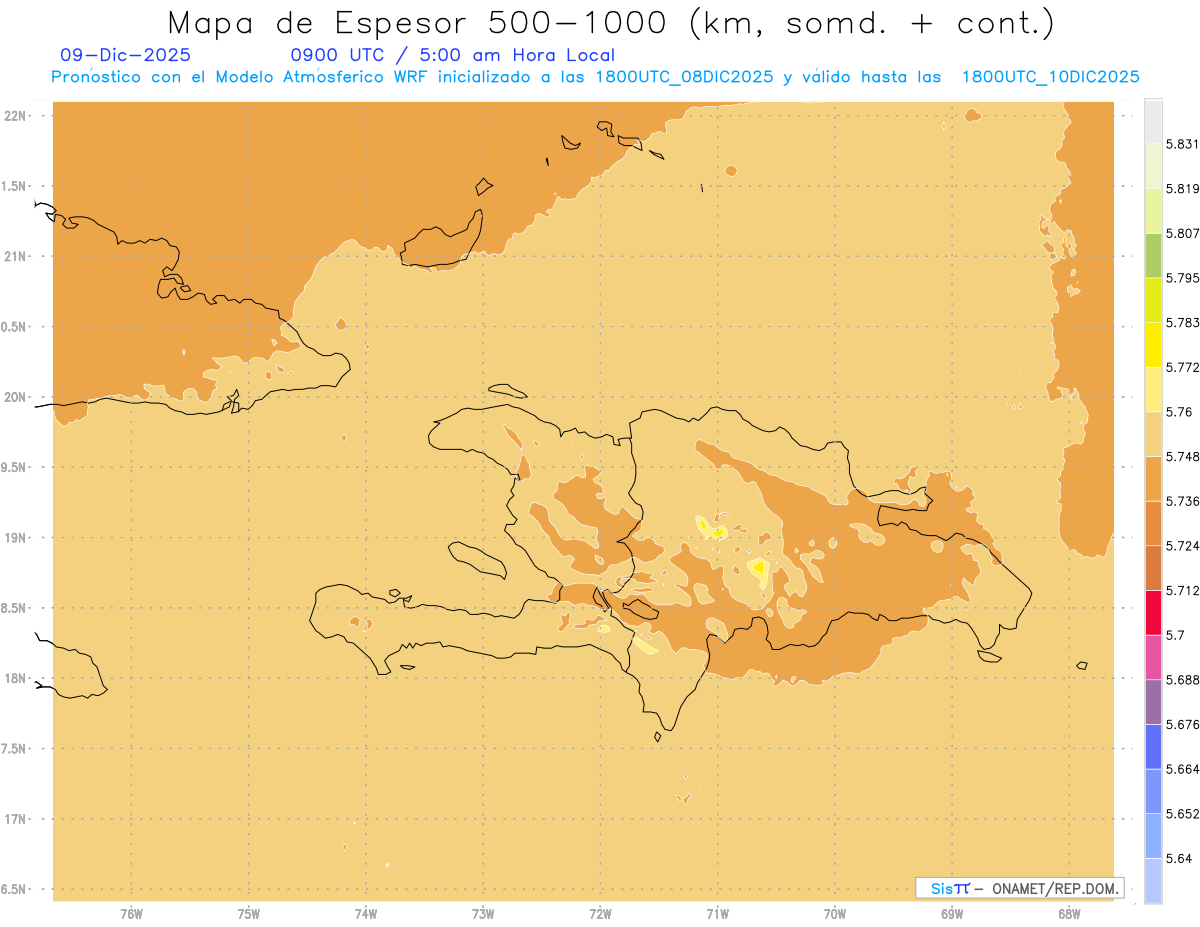Screen dimensions: 1200x927
Task: Click the legend value 5.807
Action: pos(1183,233)
